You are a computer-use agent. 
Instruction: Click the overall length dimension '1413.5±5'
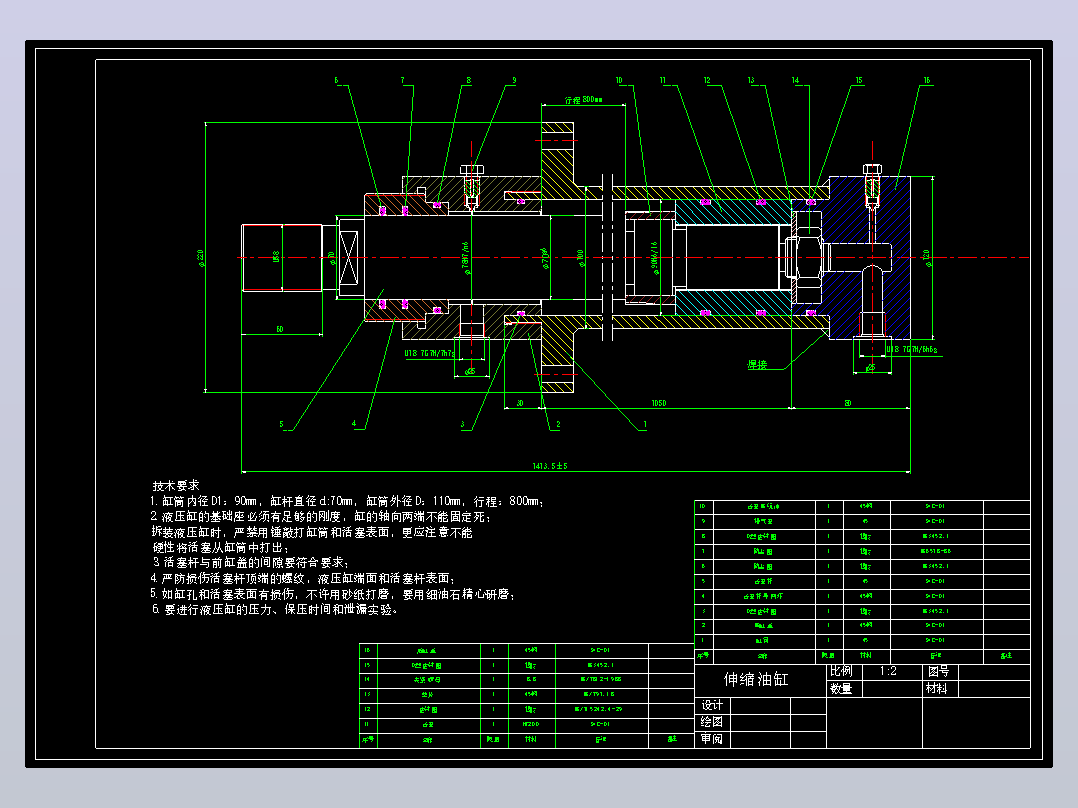click(550, 466)
